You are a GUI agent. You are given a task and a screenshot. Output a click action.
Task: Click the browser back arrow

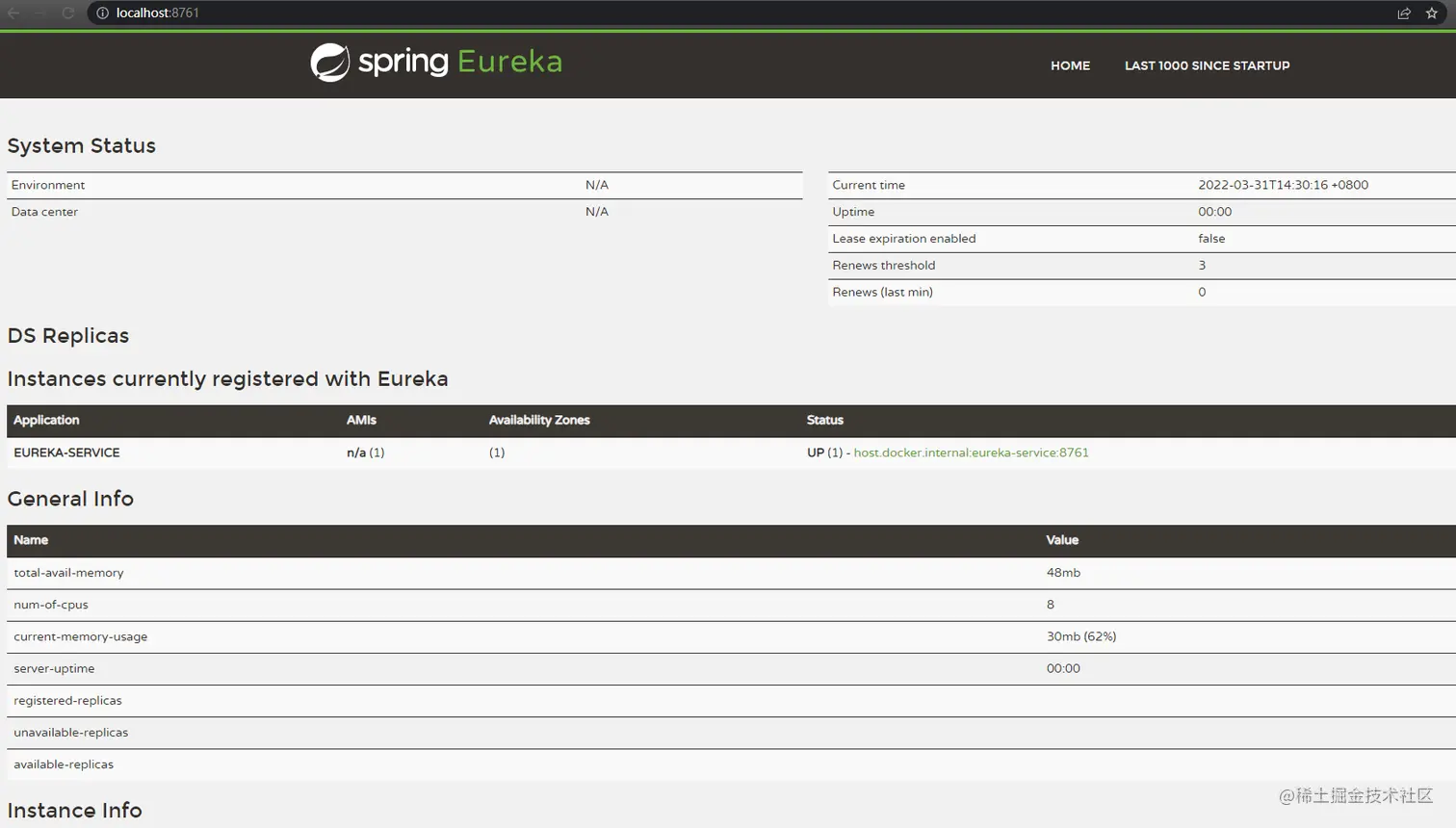tap(14, 13)
